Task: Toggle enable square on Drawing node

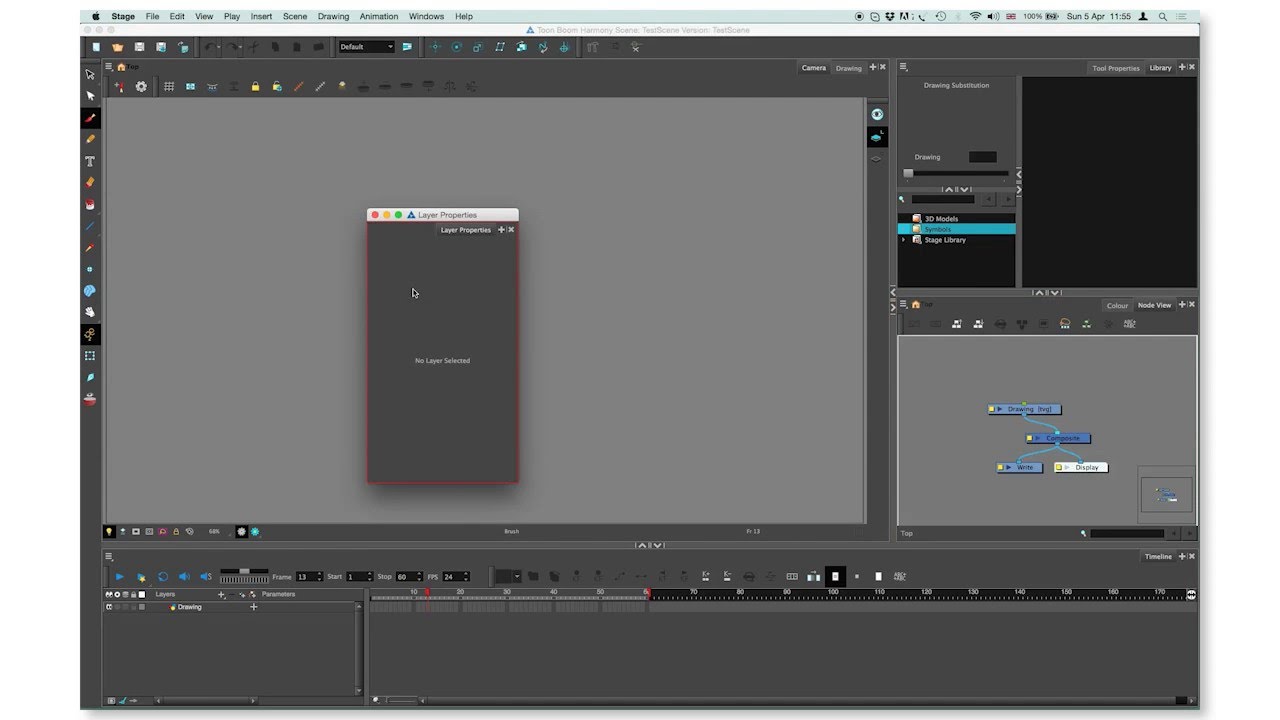Action: (x=991, y=409)
